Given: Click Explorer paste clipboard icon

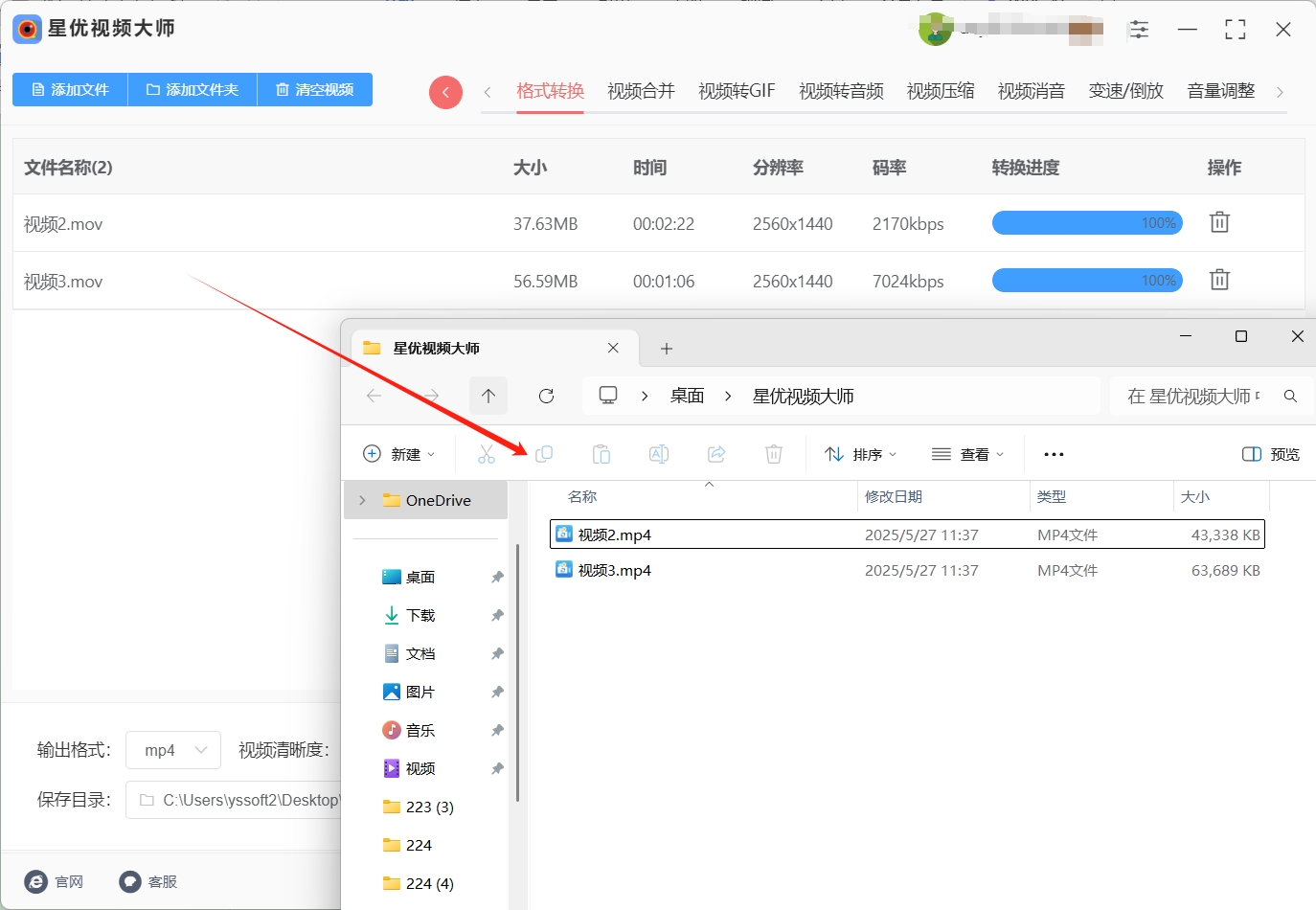Looking at the screenshot, I should point(601,454).
